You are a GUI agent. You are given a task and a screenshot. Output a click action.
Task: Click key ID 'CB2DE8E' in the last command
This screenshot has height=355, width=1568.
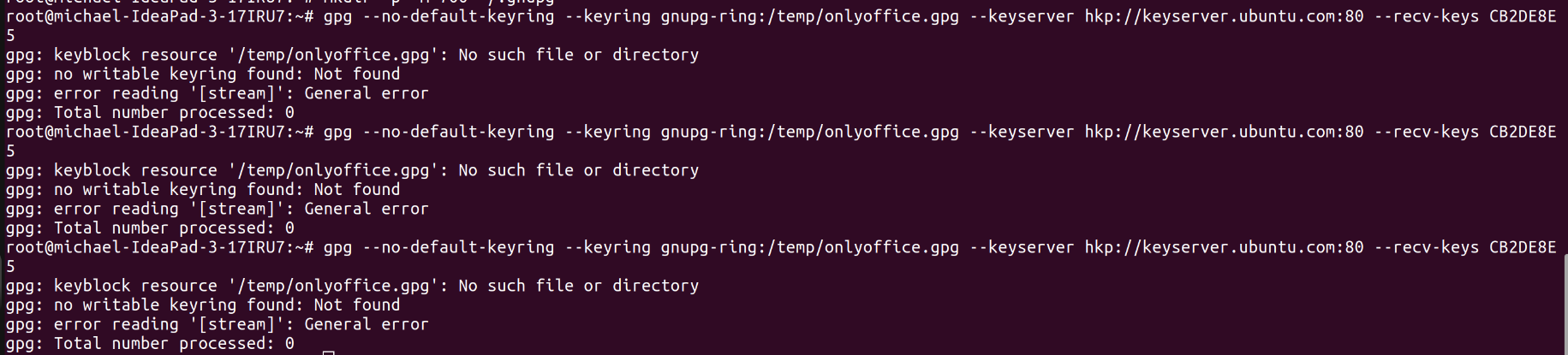coord(1523,247)
